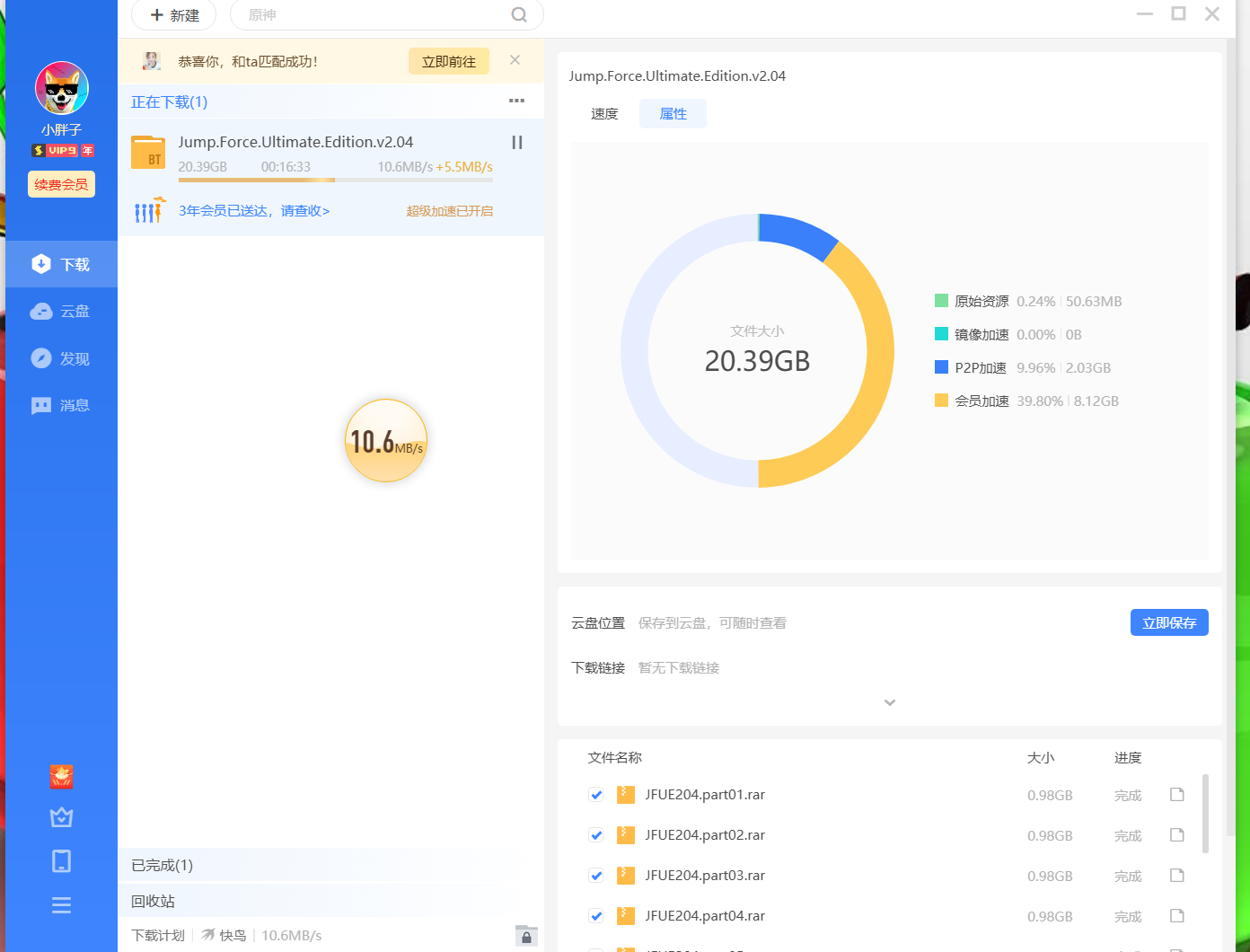Switch to the 速度 tab
This screenshot has width=1250, height=952.
coord(604,114)
